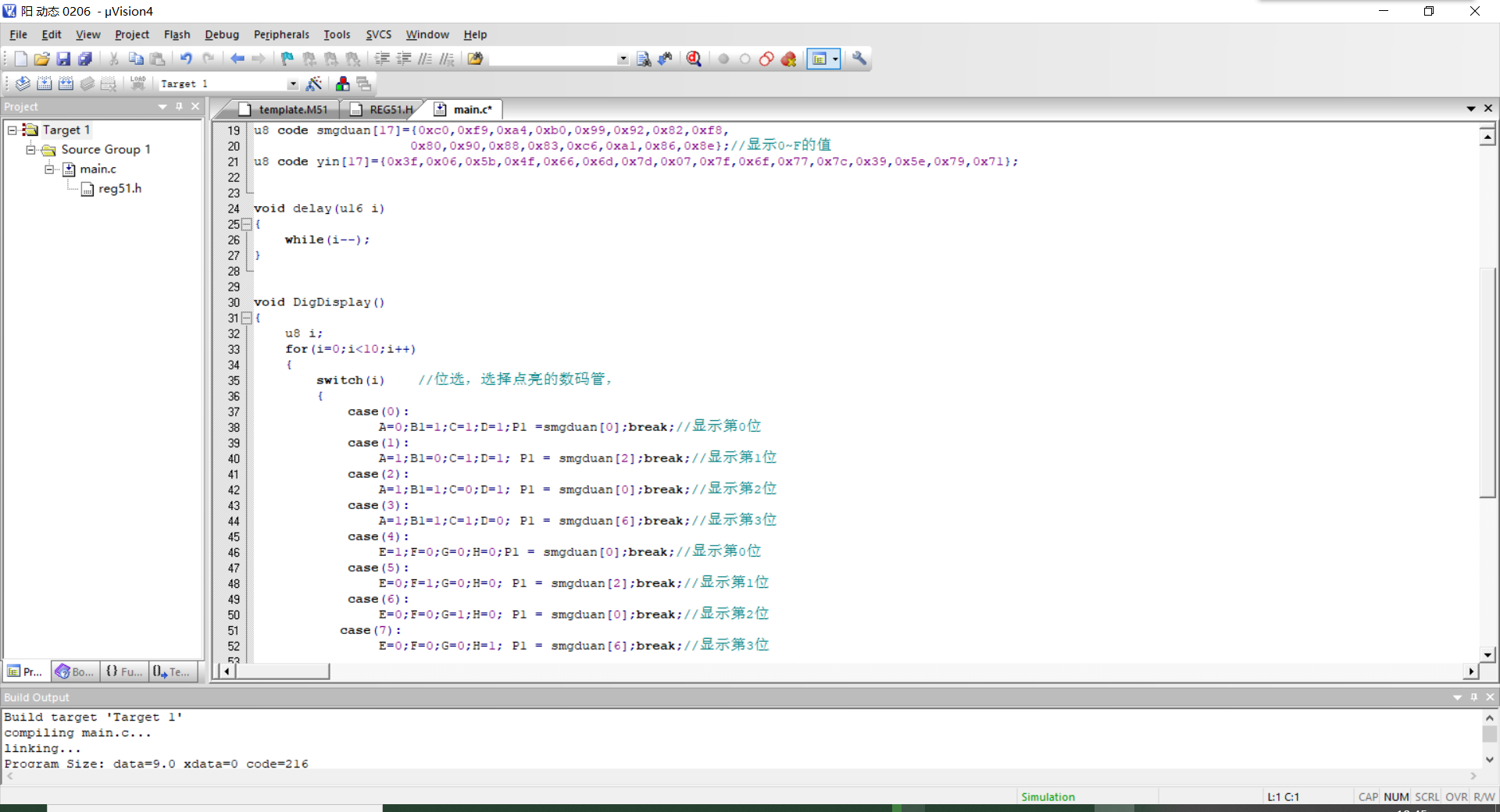The image size is (1500, 812).
Task: Open the File menu
Action: [x=18, y=34]
